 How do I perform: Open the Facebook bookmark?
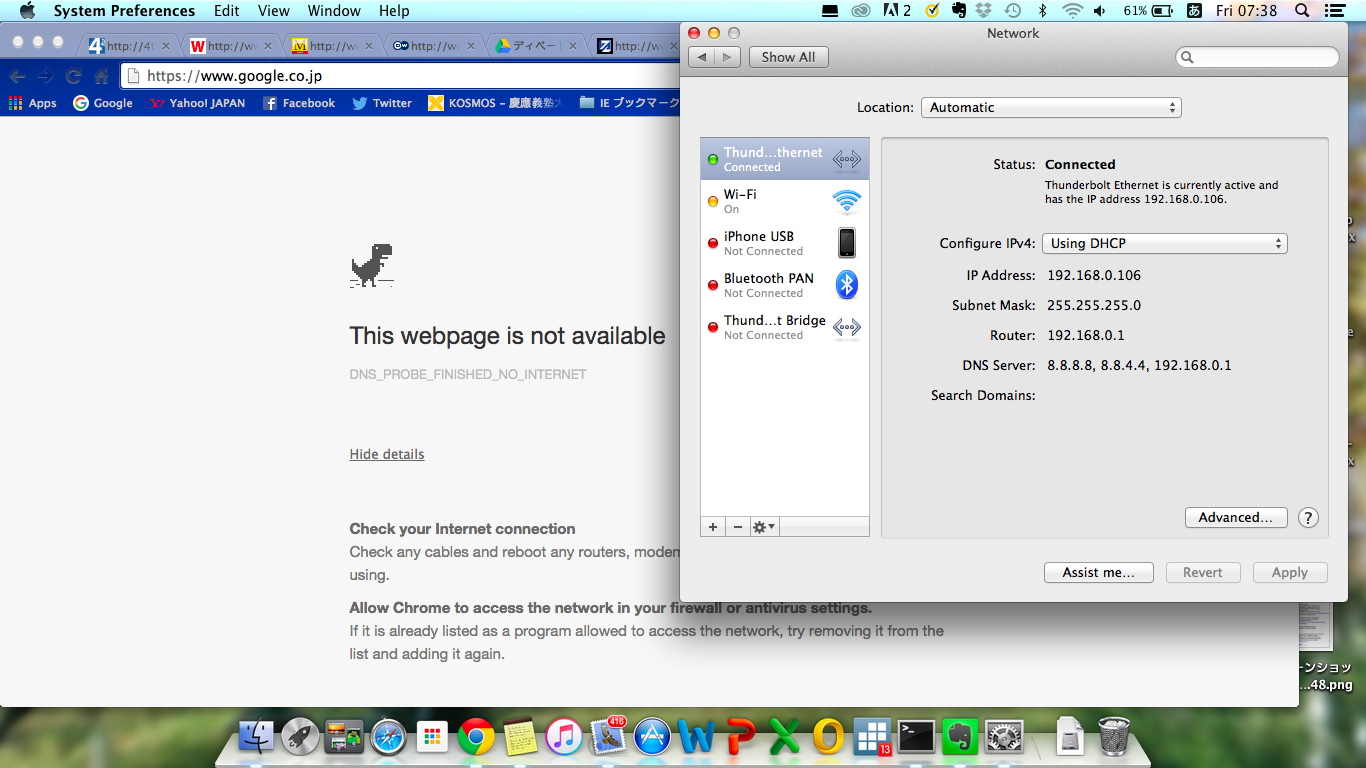point(299,103)
